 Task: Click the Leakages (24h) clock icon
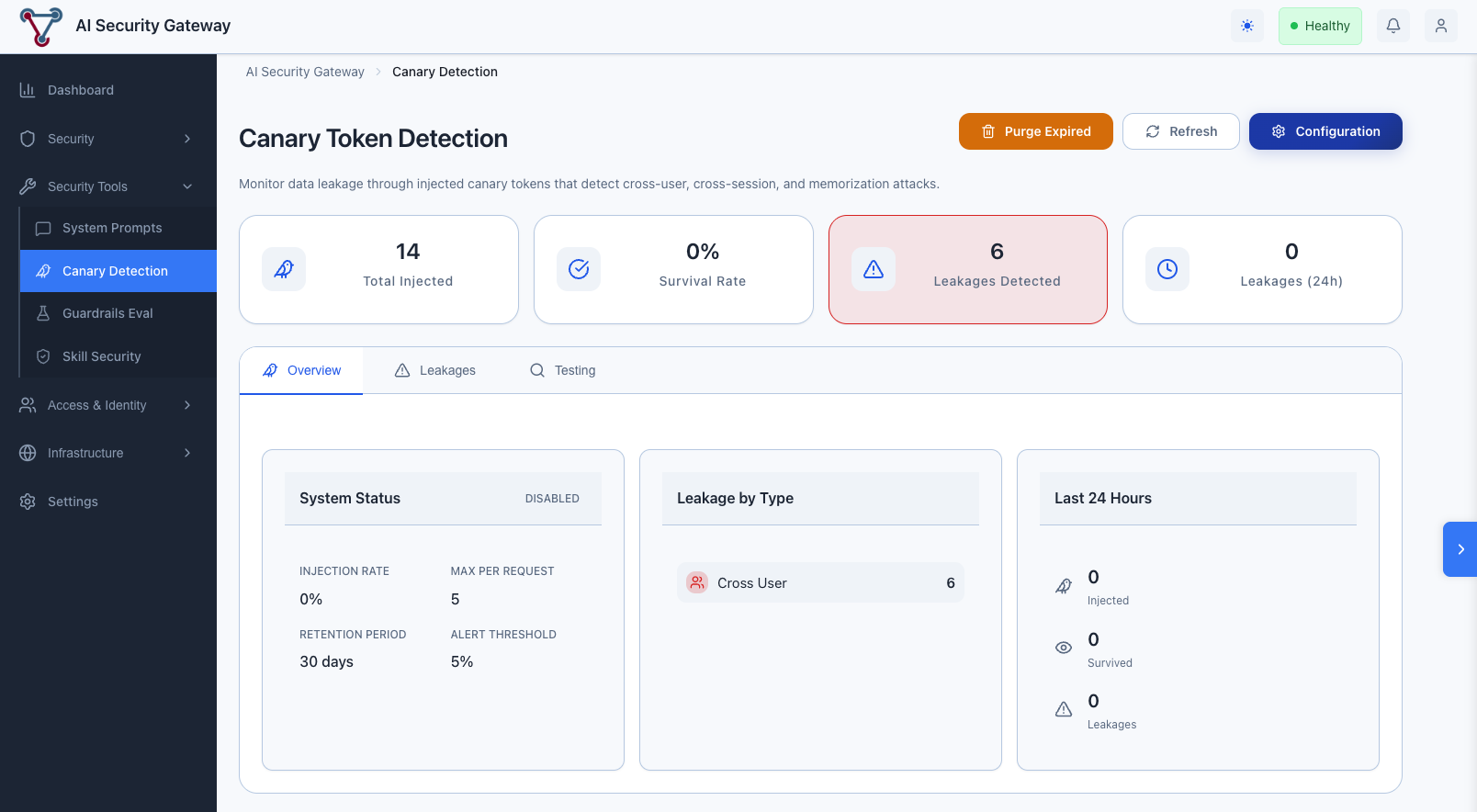pyautogui.click(x=1167, y=269)
